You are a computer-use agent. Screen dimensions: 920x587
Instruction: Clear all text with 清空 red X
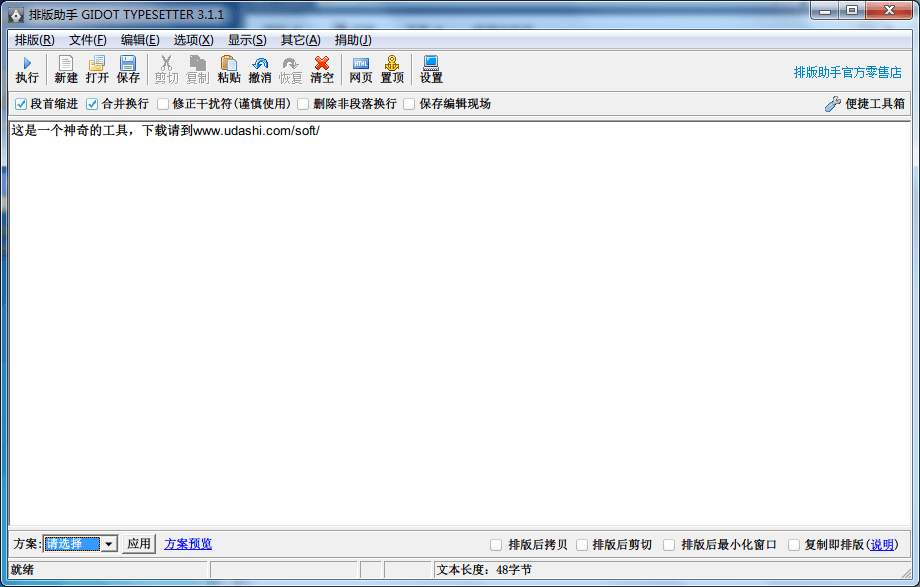tap(322, 70)
